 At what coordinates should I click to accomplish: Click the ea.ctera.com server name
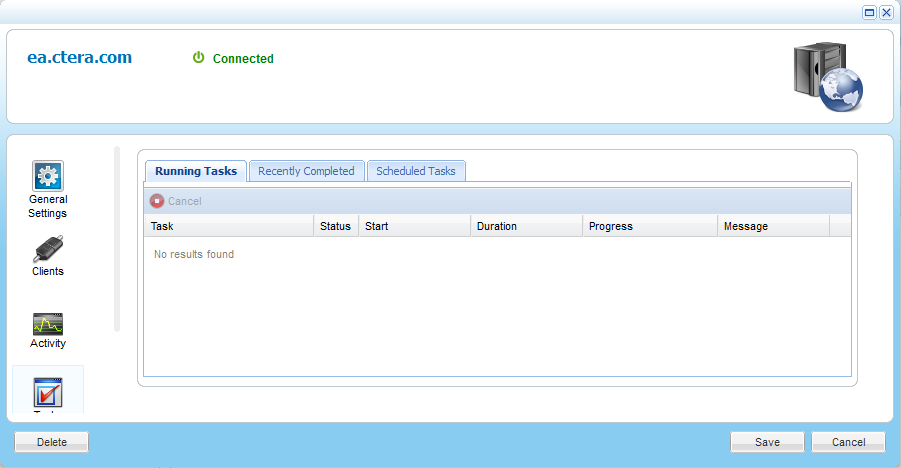click(x=79, y=57)
